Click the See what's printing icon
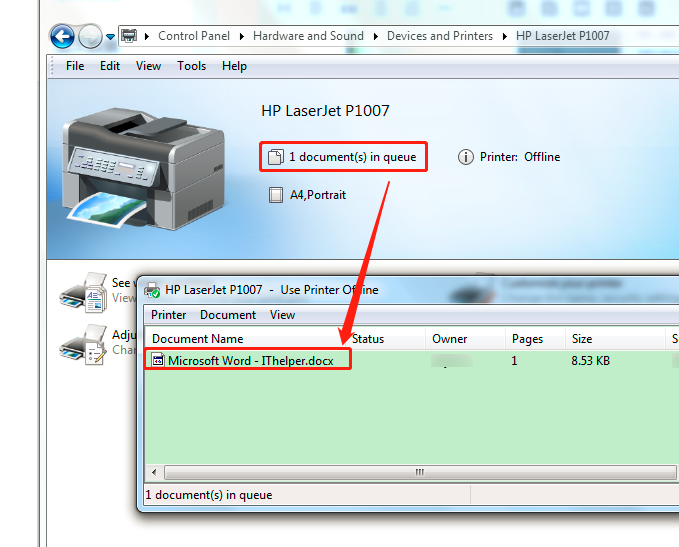Screen dimensions: 679x547 pos(83,292)
